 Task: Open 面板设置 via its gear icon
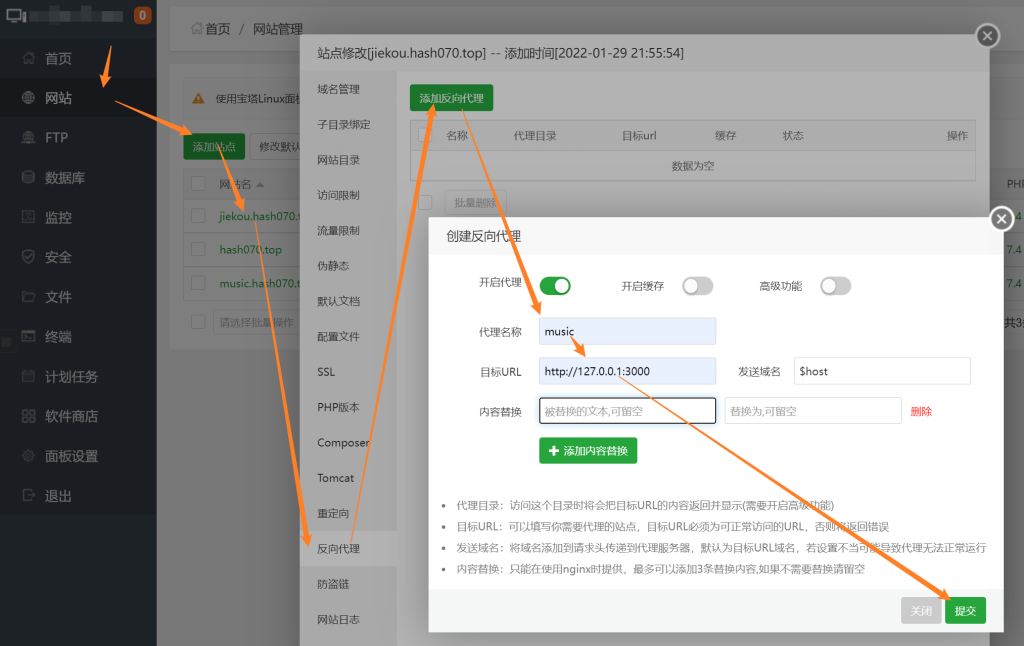[x=28, y=456]
